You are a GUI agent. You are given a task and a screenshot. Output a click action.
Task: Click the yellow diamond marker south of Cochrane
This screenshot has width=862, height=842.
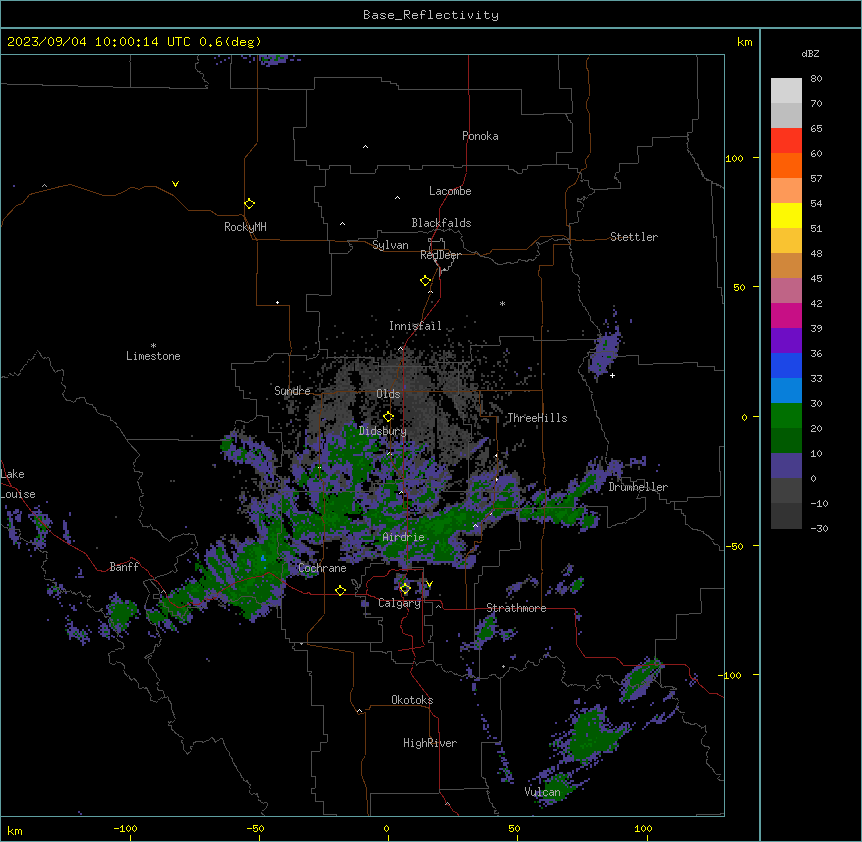coord(340,590)
